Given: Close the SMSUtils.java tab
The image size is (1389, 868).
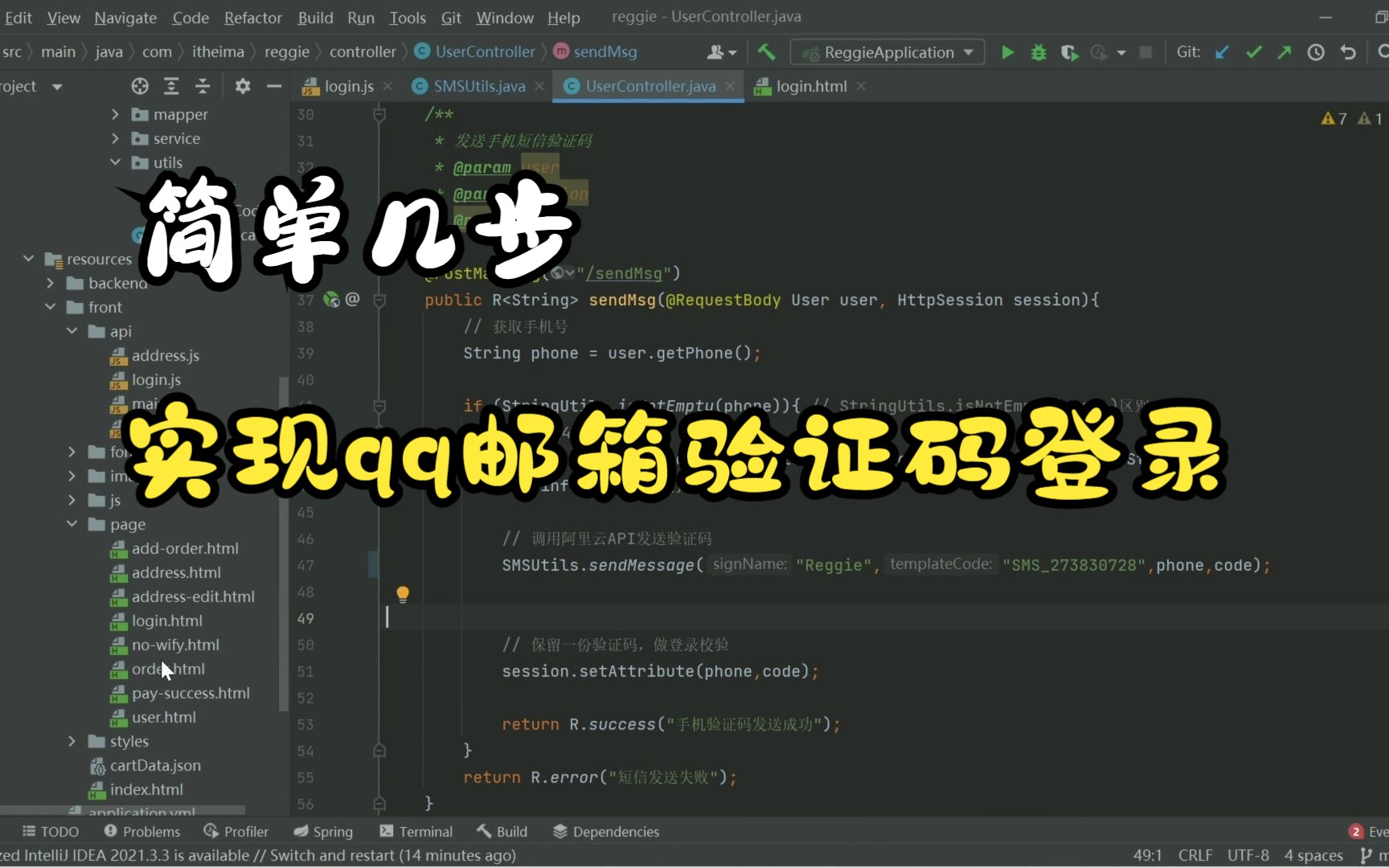Looking at the screenshot, I should tap(539, 86).
